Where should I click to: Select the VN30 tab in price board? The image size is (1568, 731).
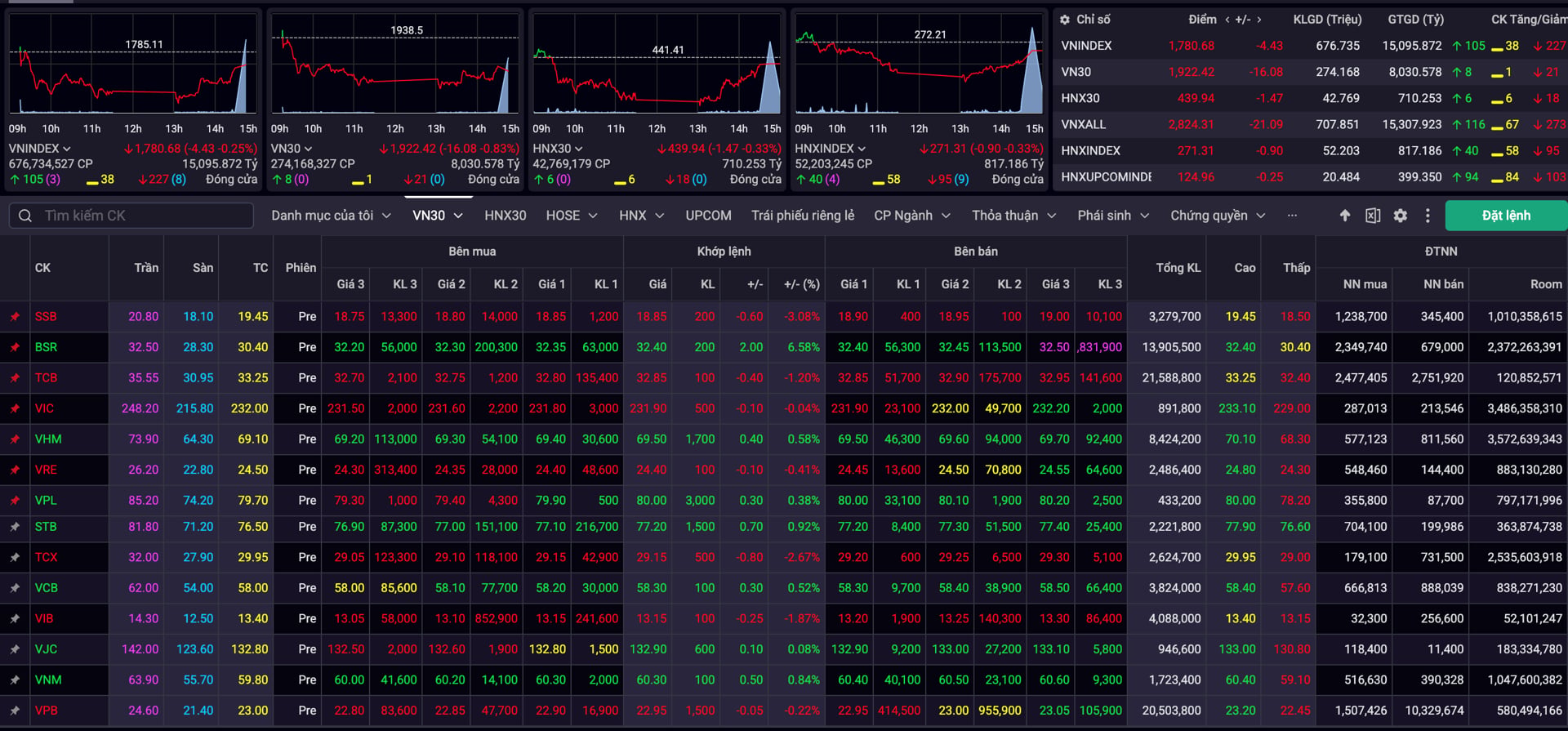pyautogui.click(x=438, y=216)
